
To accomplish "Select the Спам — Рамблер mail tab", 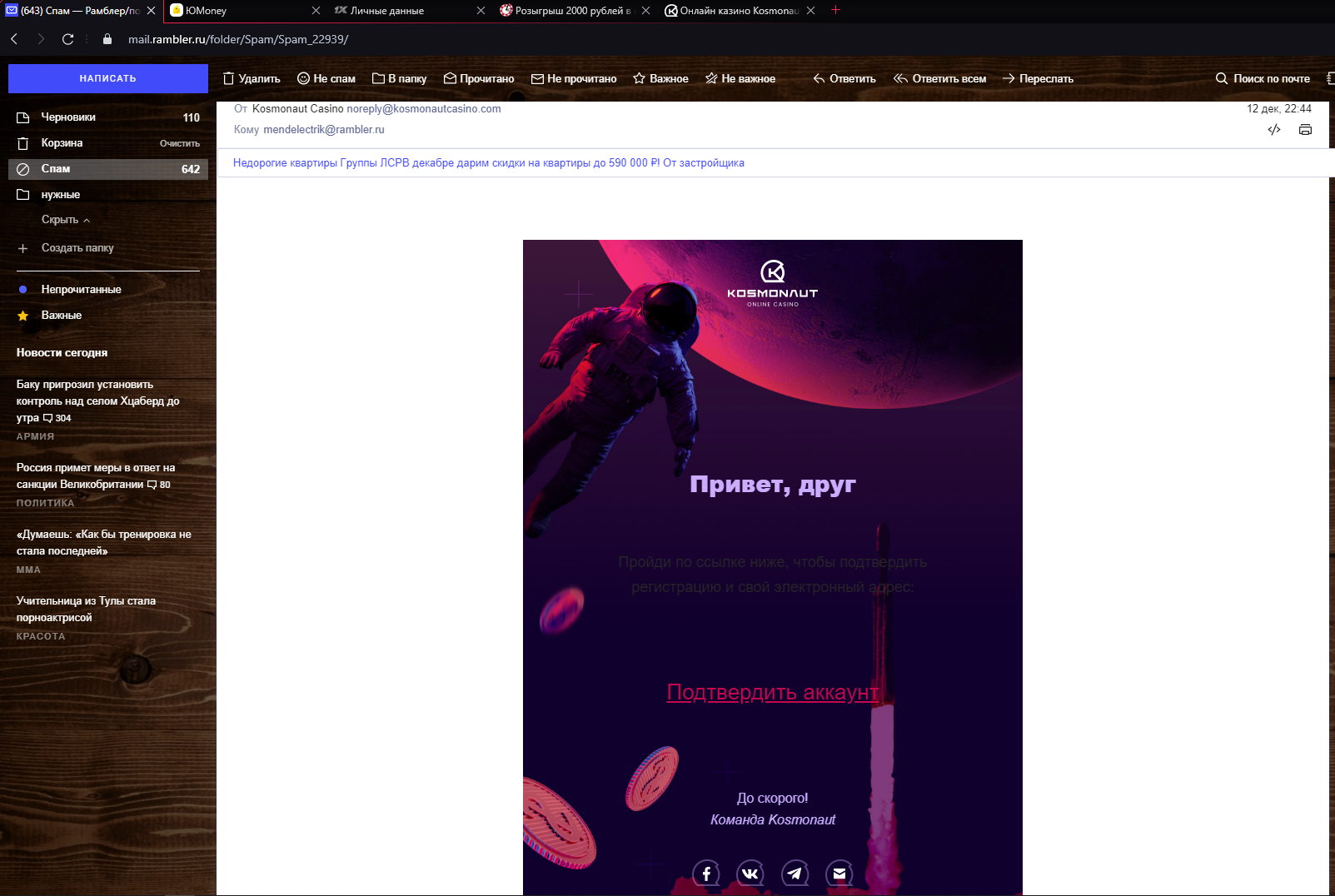I will [73, 11].
